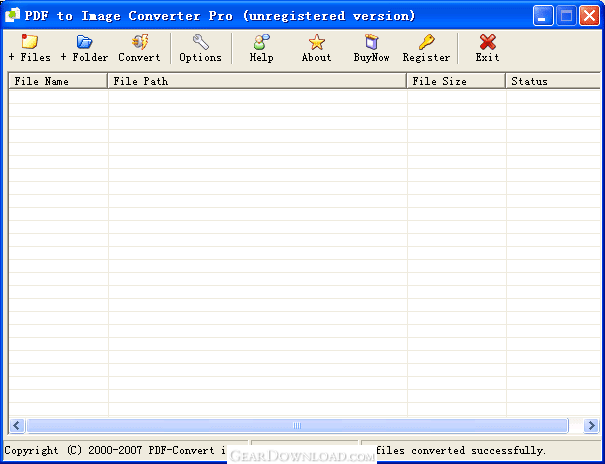Click the copyright text in status bar

click(x=115, y=451)
